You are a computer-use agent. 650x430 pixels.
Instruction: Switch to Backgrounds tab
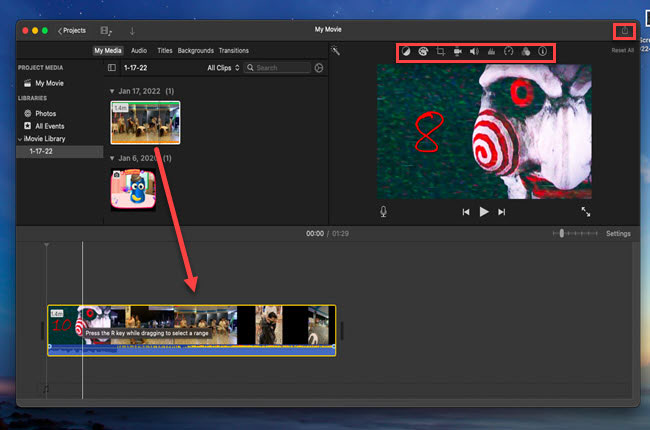tap(196, 51)
